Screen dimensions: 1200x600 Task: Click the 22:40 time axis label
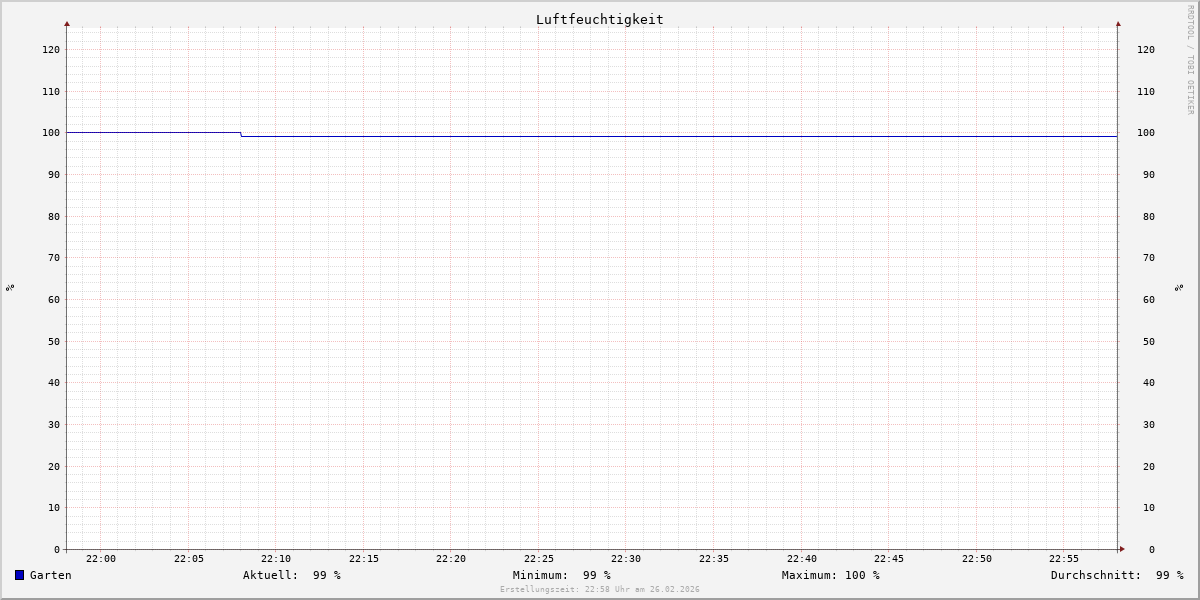tap(802, 559)
